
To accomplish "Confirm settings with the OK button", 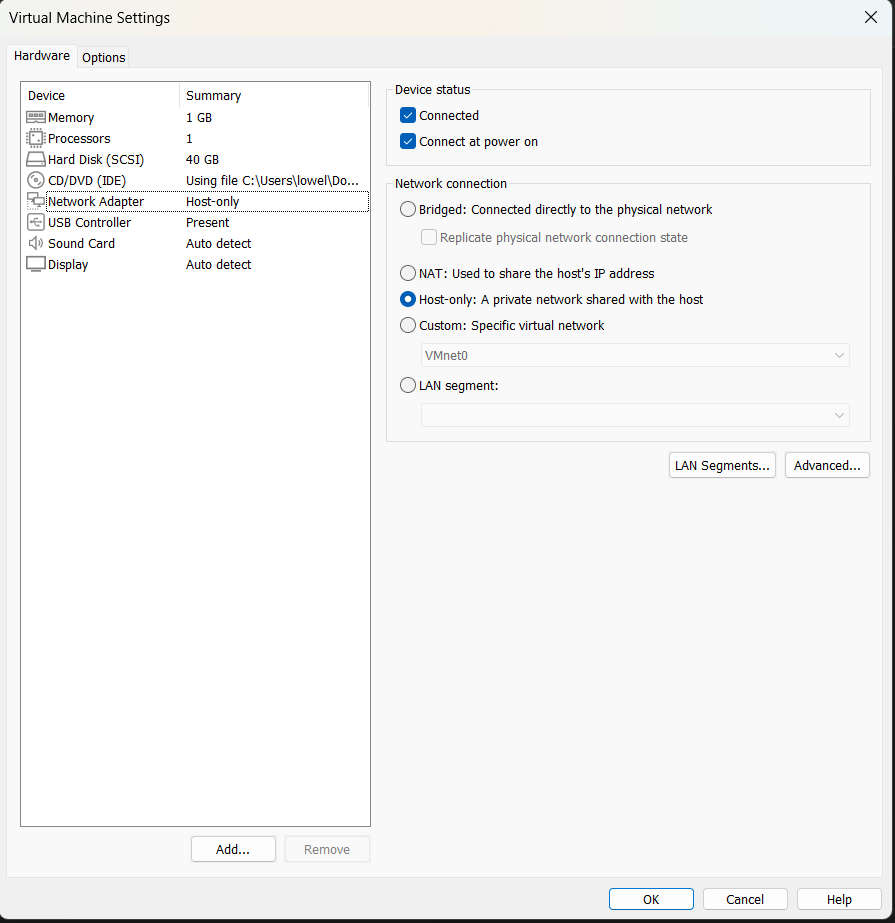I will click(x=651, y=899).
